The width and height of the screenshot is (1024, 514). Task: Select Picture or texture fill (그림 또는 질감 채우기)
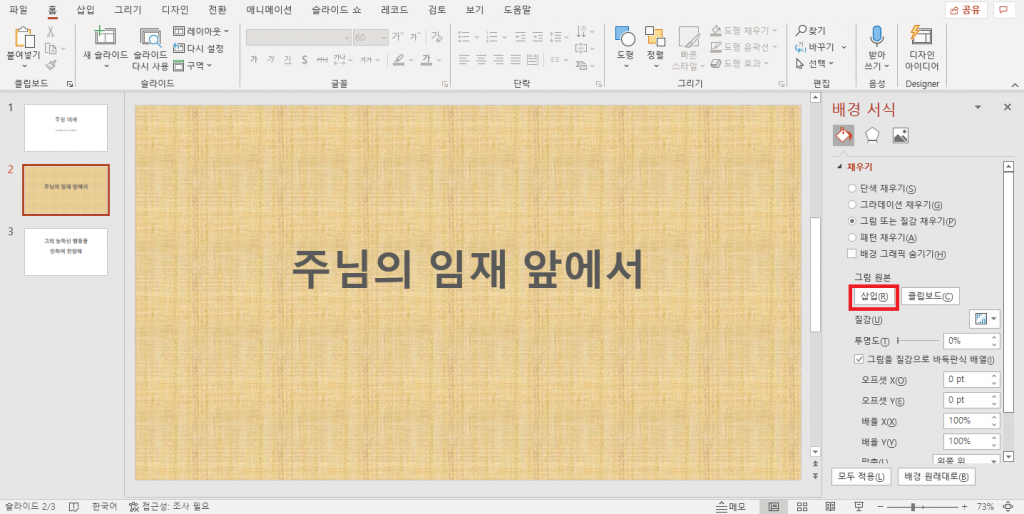852,221
